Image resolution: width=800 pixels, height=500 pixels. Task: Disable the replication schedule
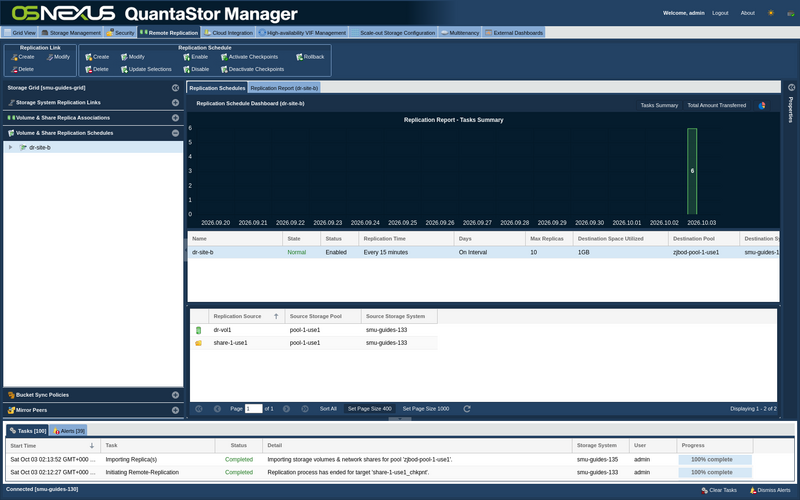click(196, 69)
